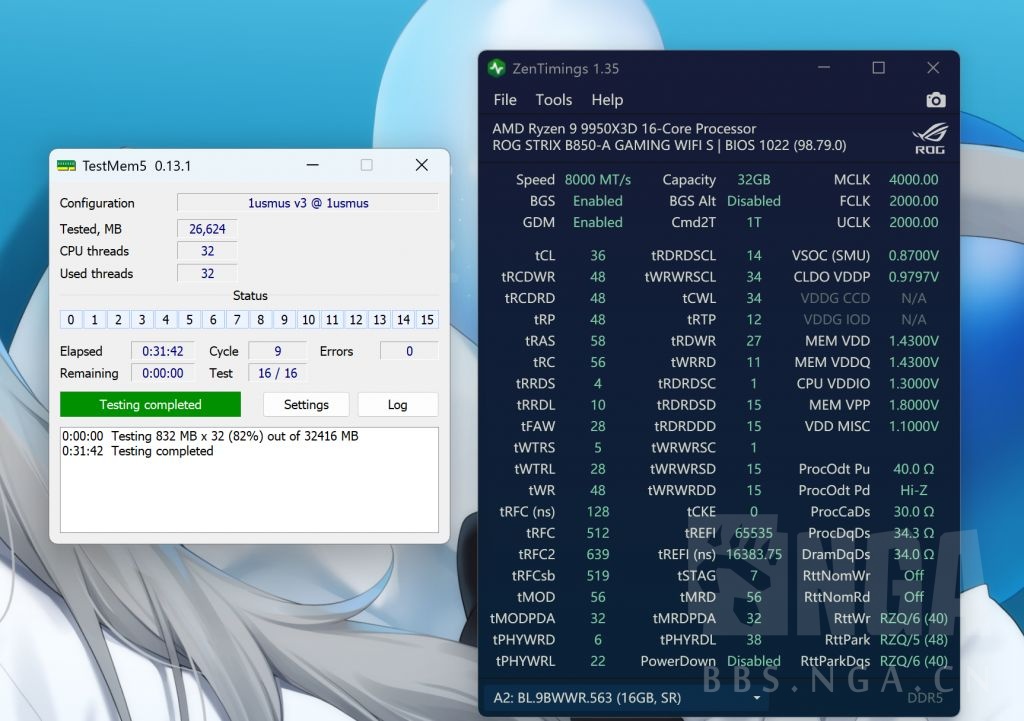Select thread status box 0
The width and height of the screenshot is (1024, 721).
click(x=70, y=320)
